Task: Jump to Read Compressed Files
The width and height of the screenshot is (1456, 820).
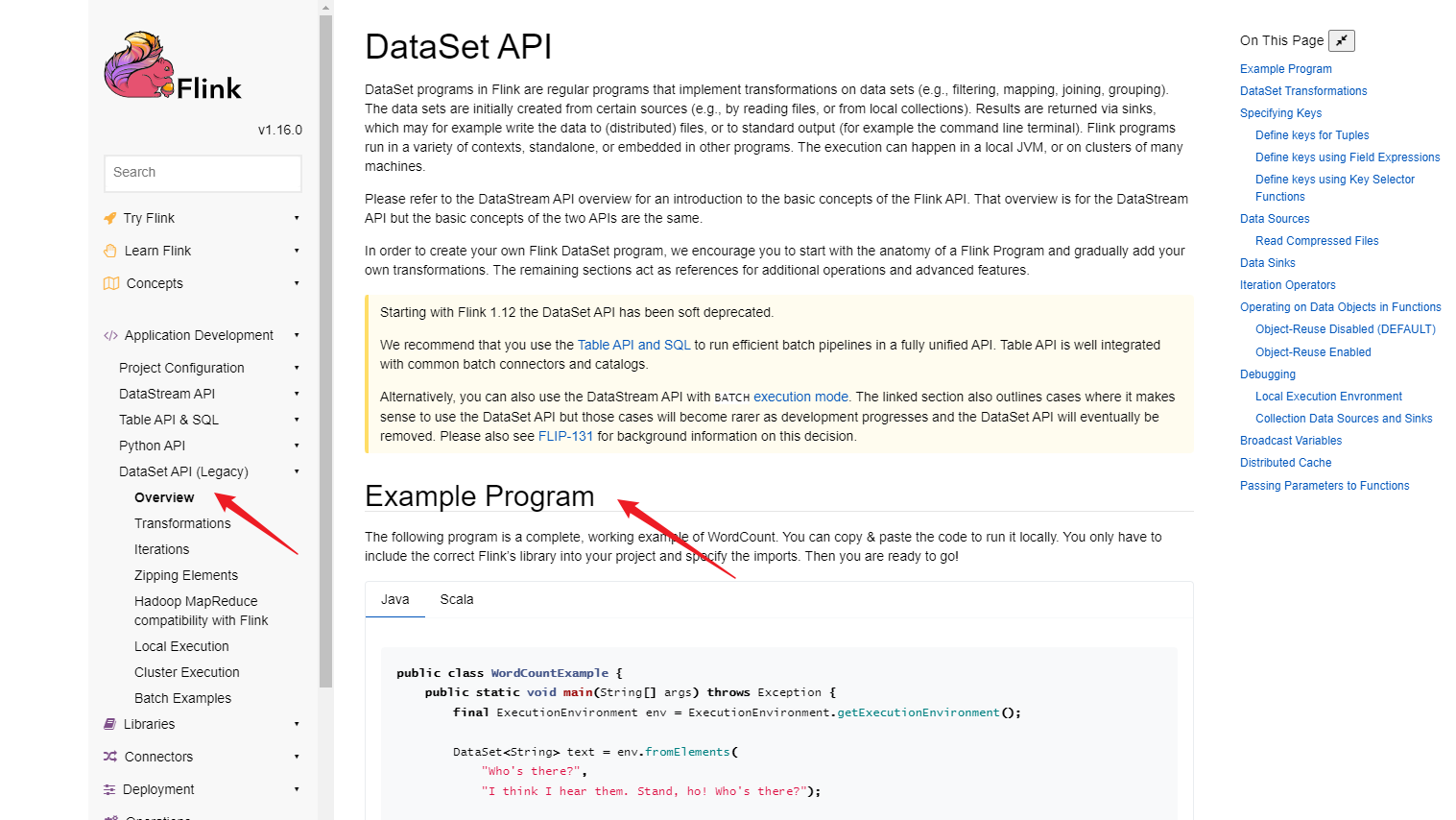Action: (x=1317, y=241)
